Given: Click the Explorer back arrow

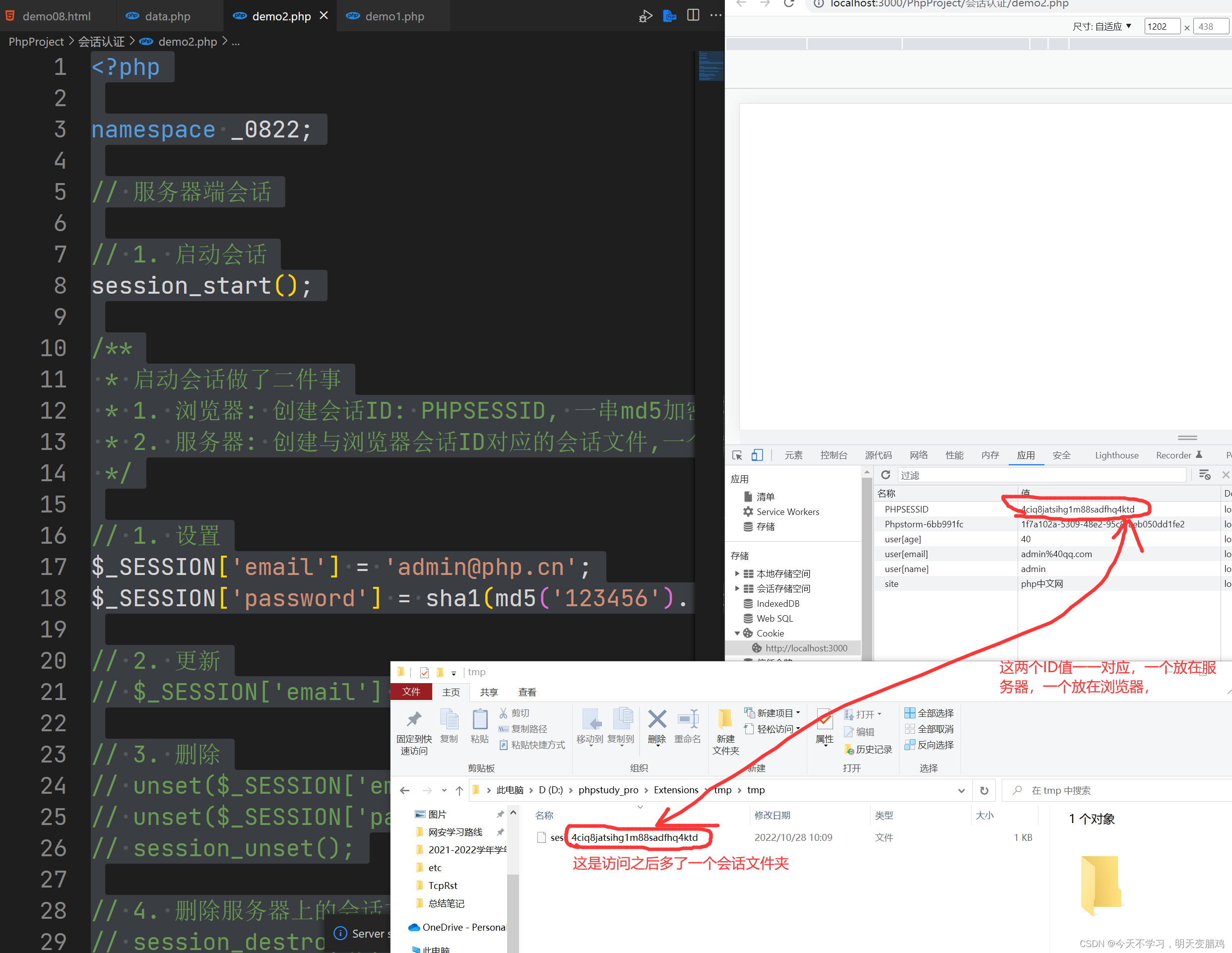Looking at the screenshot, I should click(404, 790).
